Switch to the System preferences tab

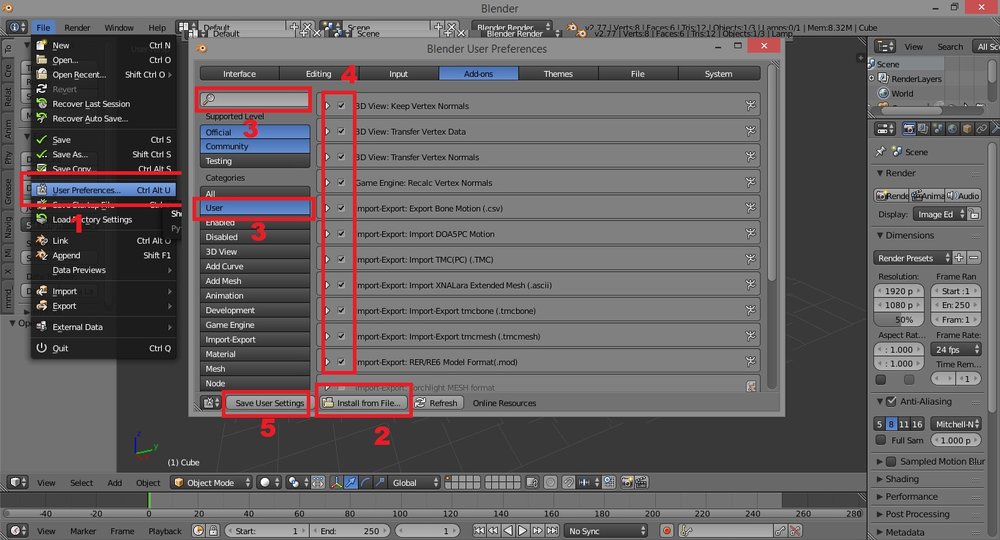pyautogui.click(x=718, y=74)
